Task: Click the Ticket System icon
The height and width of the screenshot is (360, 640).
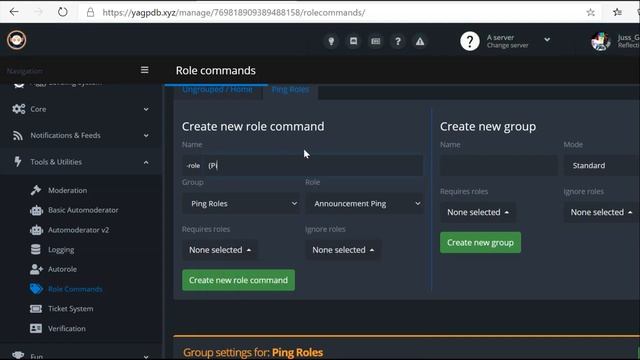Action: point(36,309)
